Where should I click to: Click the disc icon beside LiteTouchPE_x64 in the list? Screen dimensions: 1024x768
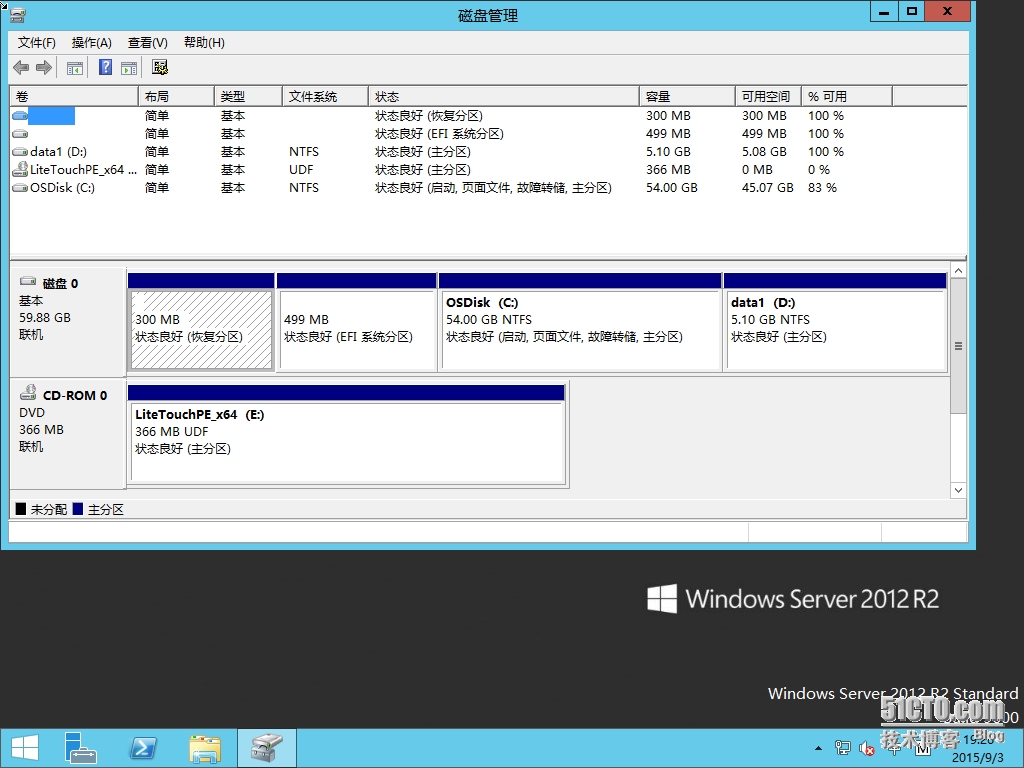[x=20, y=169]
